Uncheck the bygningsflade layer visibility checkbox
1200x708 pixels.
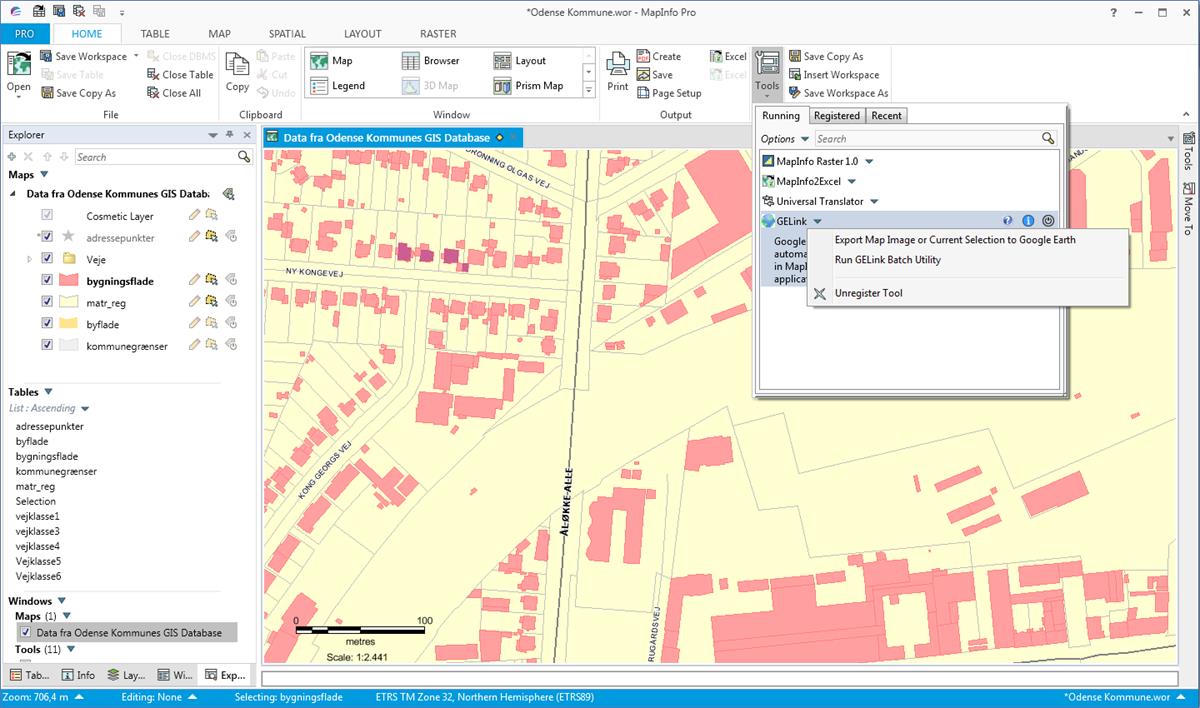click(47, 281)
